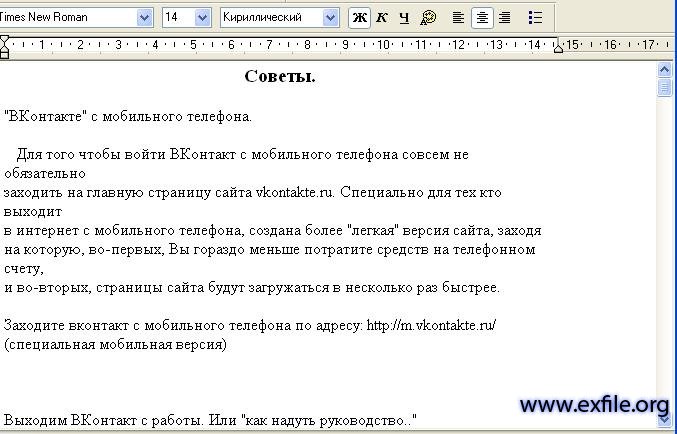The height and width of the screenshot is (434, 677).
Task: Open the font size 14 dropdown arrow
Action: [x=202, y=18]
